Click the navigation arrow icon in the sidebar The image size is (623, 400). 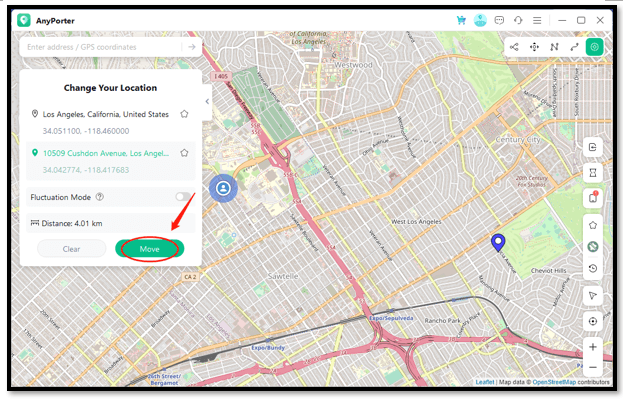[593, 296]
